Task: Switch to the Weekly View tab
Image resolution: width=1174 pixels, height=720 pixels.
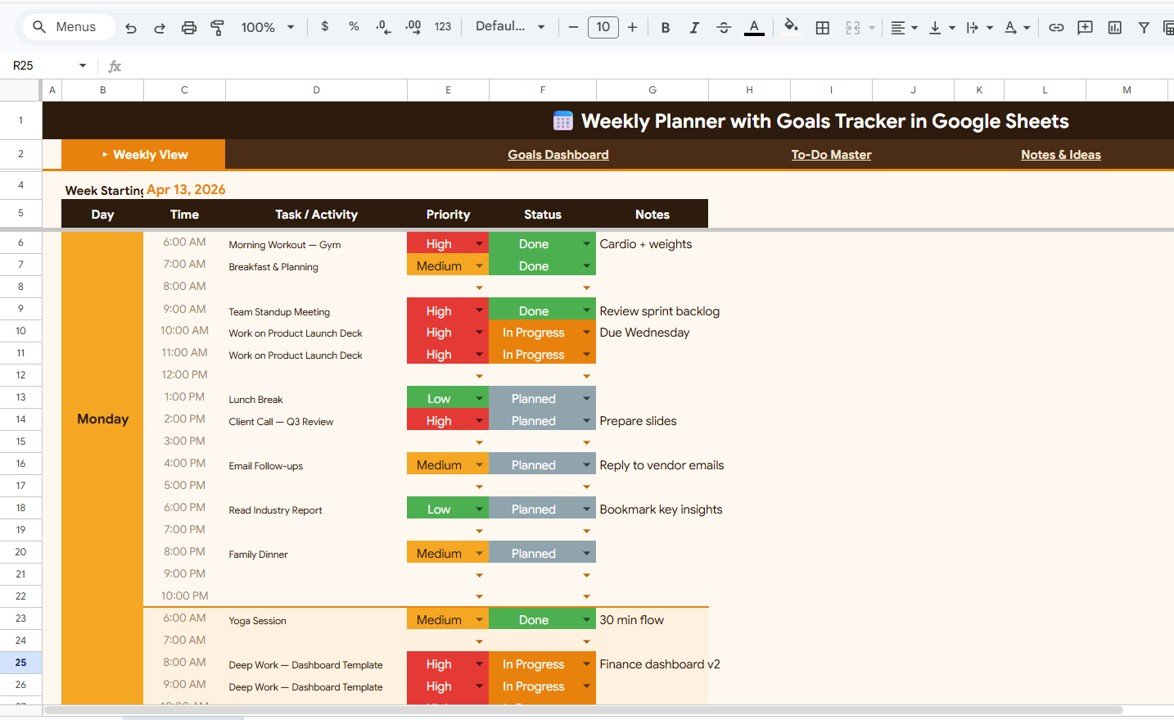Action: tap(144, 155)
